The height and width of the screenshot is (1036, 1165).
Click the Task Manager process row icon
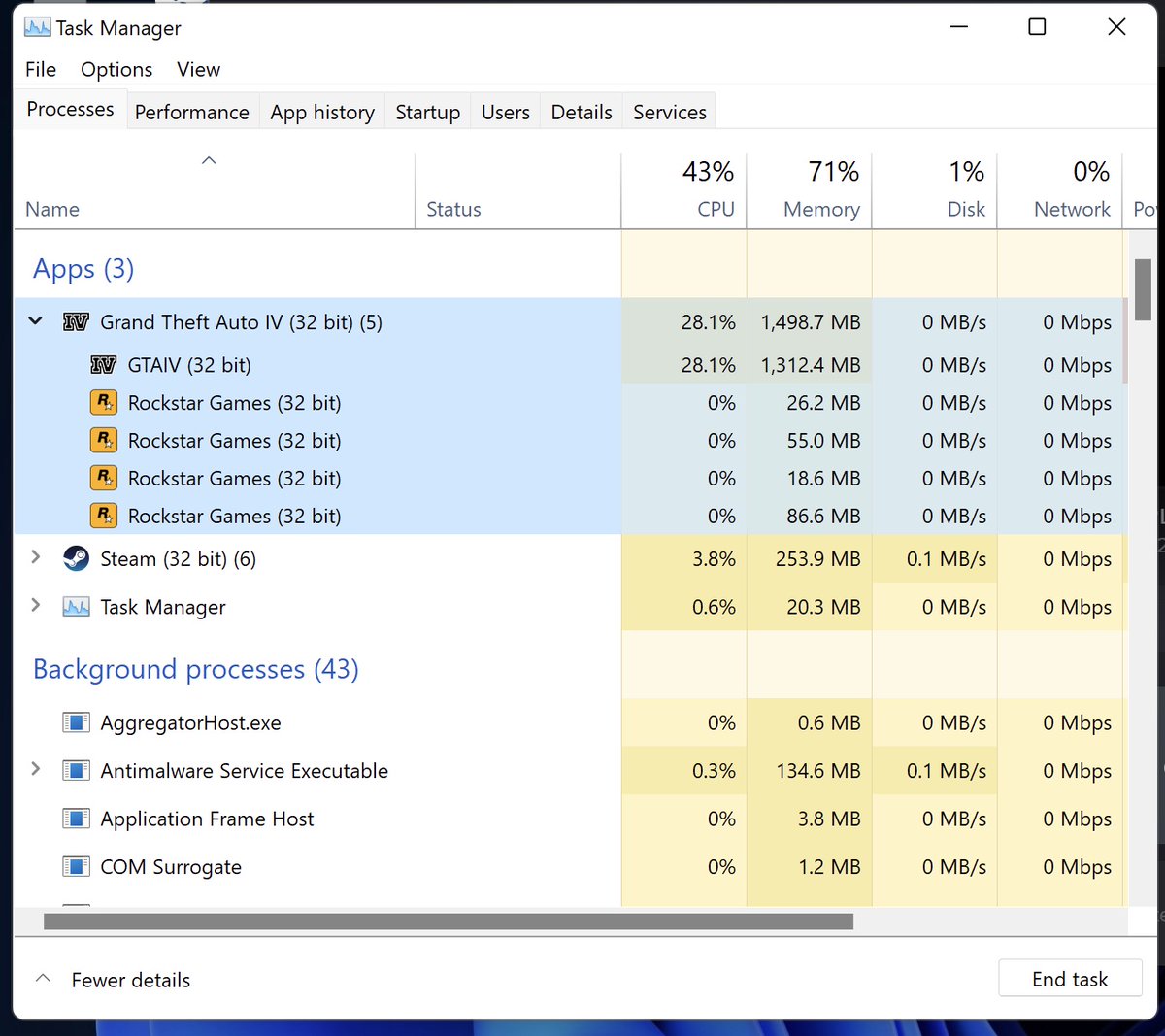coord(76,607)
